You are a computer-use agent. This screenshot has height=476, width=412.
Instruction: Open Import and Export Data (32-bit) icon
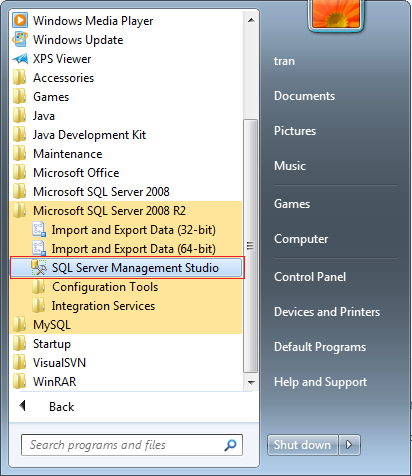tap(39, 230)
